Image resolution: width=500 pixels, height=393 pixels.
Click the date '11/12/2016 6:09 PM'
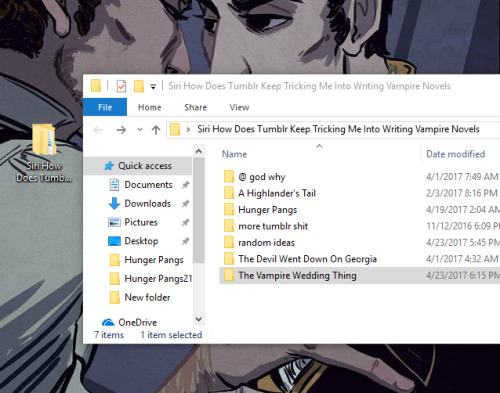click(463, 226)
